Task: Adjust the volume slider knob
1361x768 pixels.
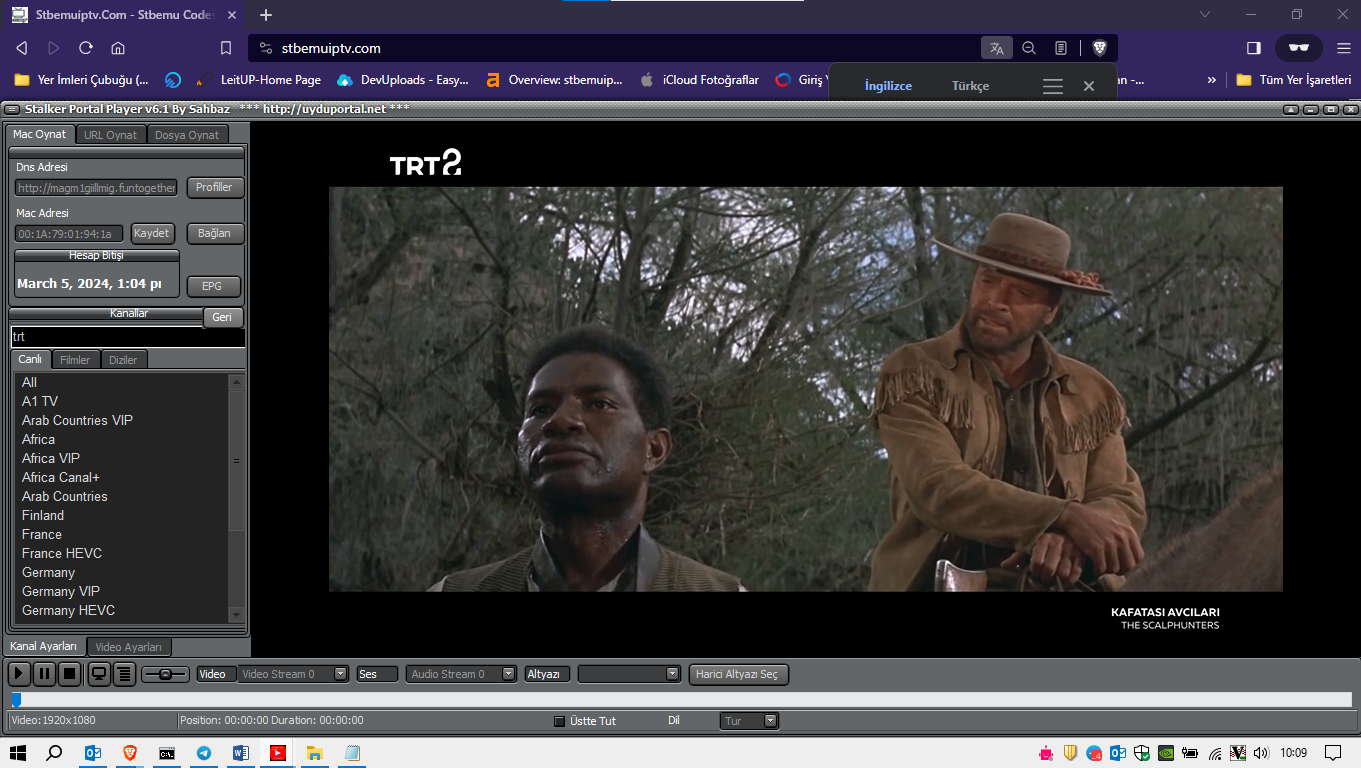Action: tap(165, 674)
